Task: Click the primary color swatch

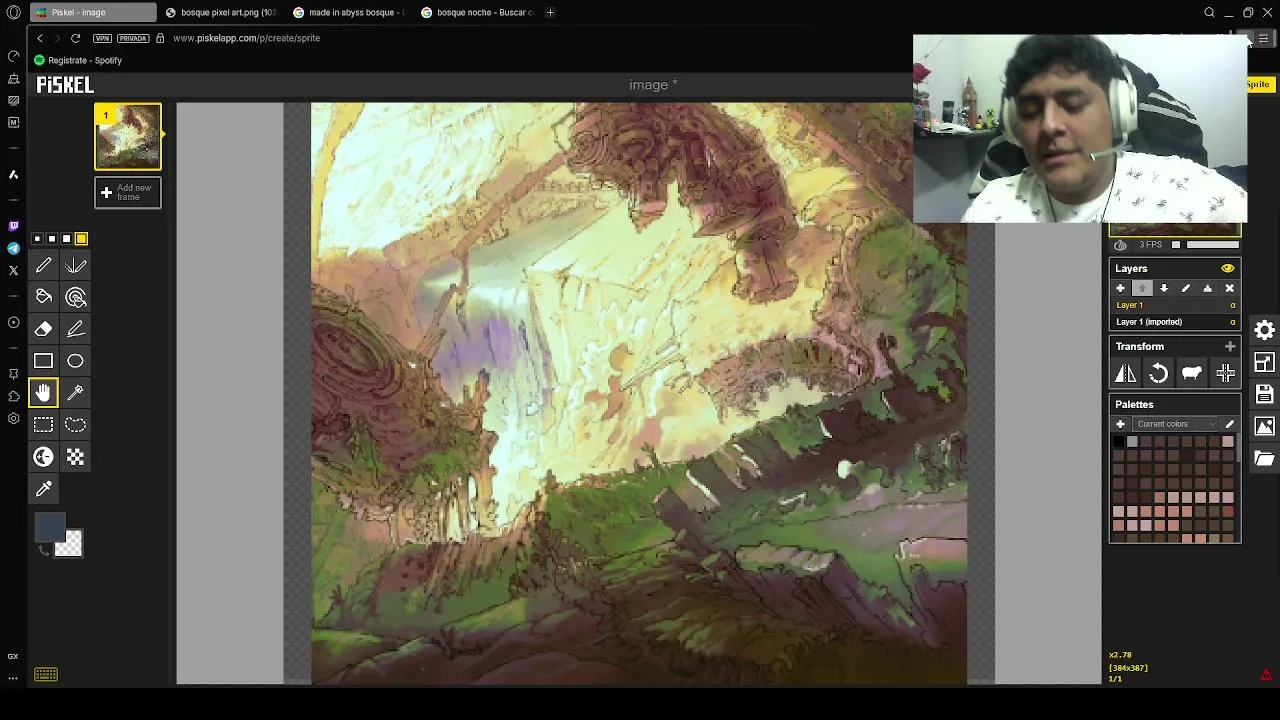Action: pos(49,526)
